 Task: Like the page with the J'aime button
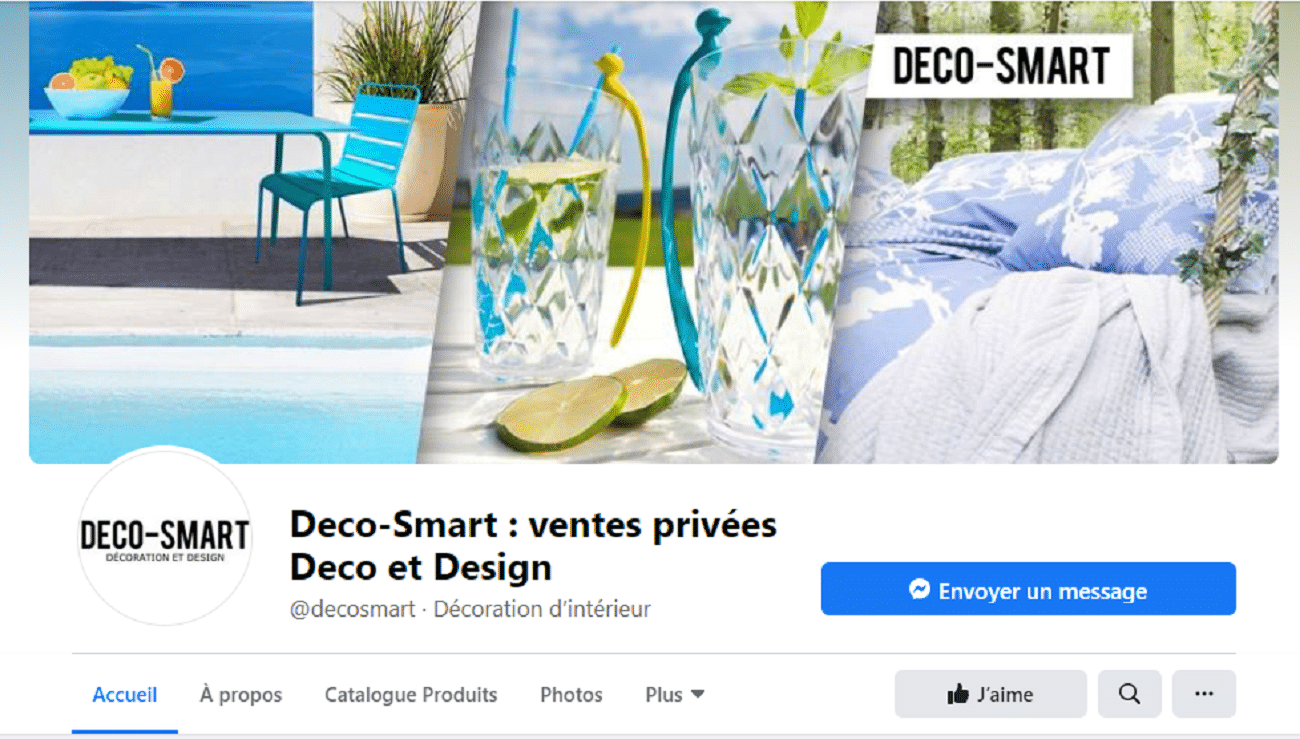tap(990, 694)
